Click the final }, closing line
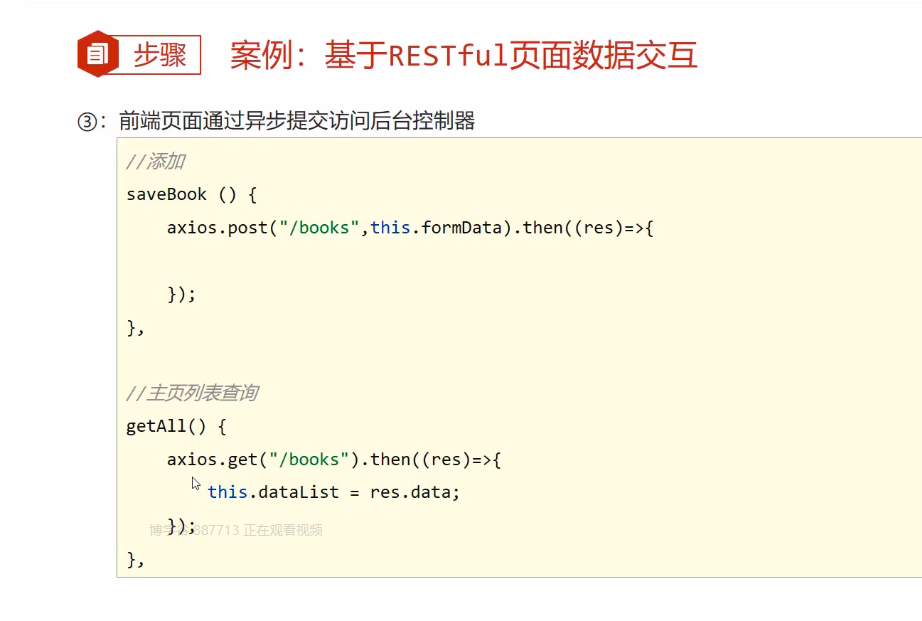The width and height of the screenshot is (922, 621). pyautogui.click(x=135, y=558)
